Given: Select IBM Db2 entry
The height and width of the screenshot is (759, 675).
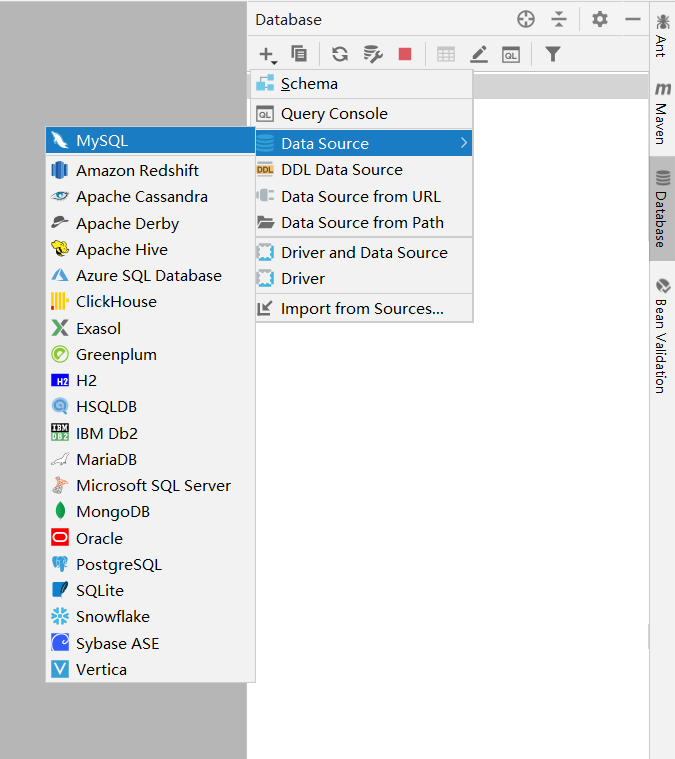Looking at the screenshot, I should [151, 433].
